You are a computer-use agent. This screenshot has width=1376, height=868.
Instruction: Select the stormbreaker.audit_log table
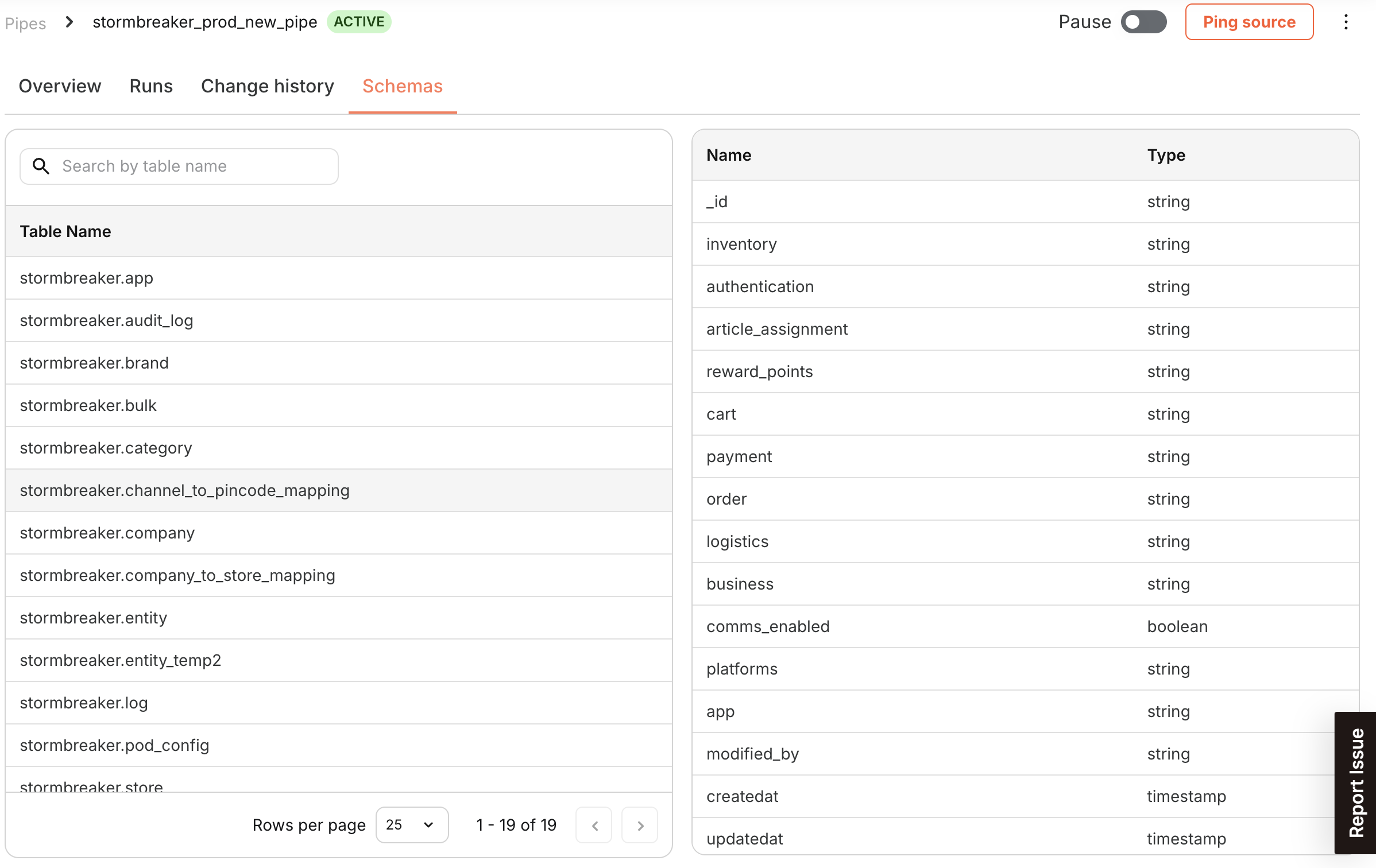click(x=339, y=320)
